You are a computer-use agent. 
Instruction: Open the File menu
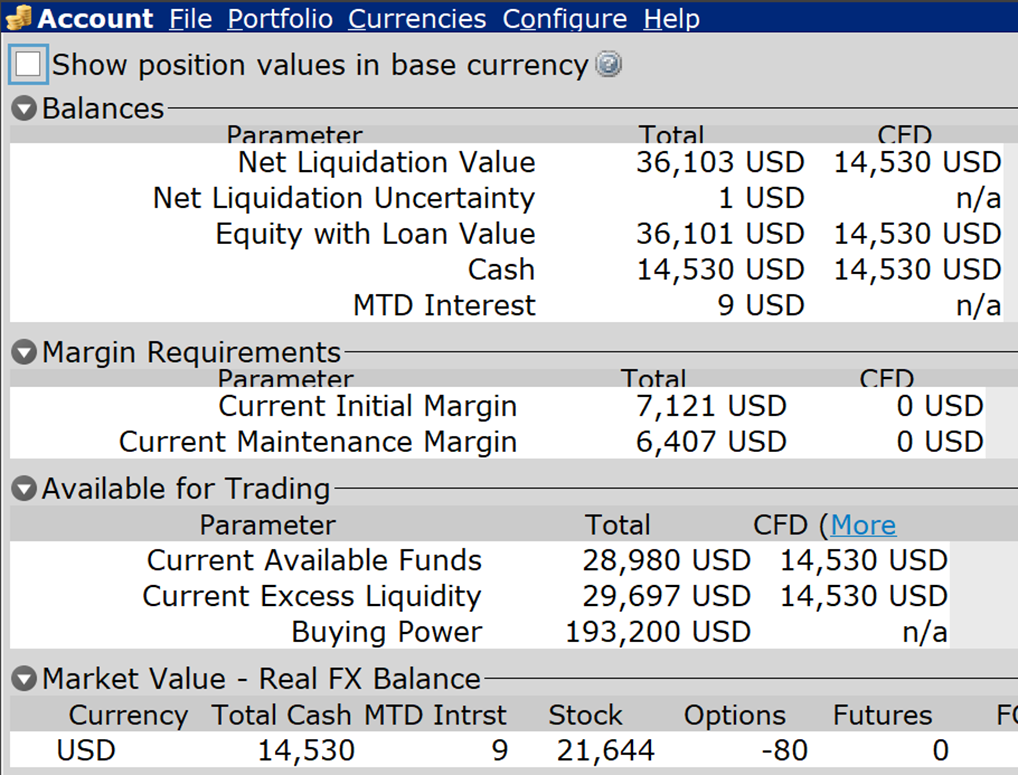(190, 19)
